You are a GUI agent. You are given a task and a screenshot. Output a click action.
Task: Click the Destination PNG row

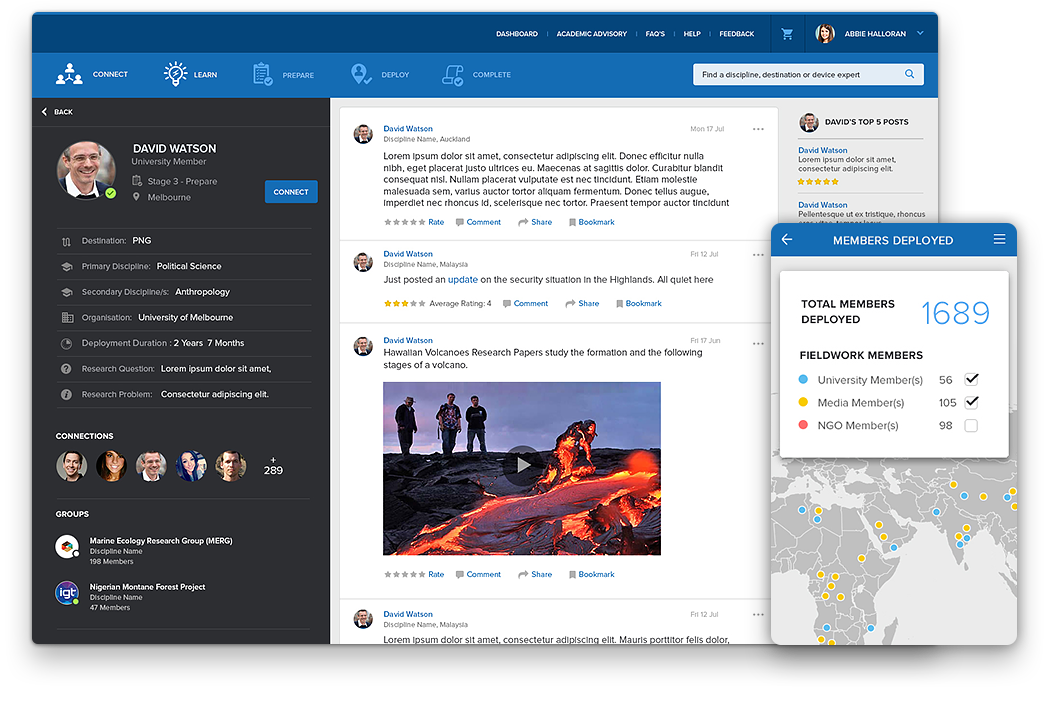[184, 241]
